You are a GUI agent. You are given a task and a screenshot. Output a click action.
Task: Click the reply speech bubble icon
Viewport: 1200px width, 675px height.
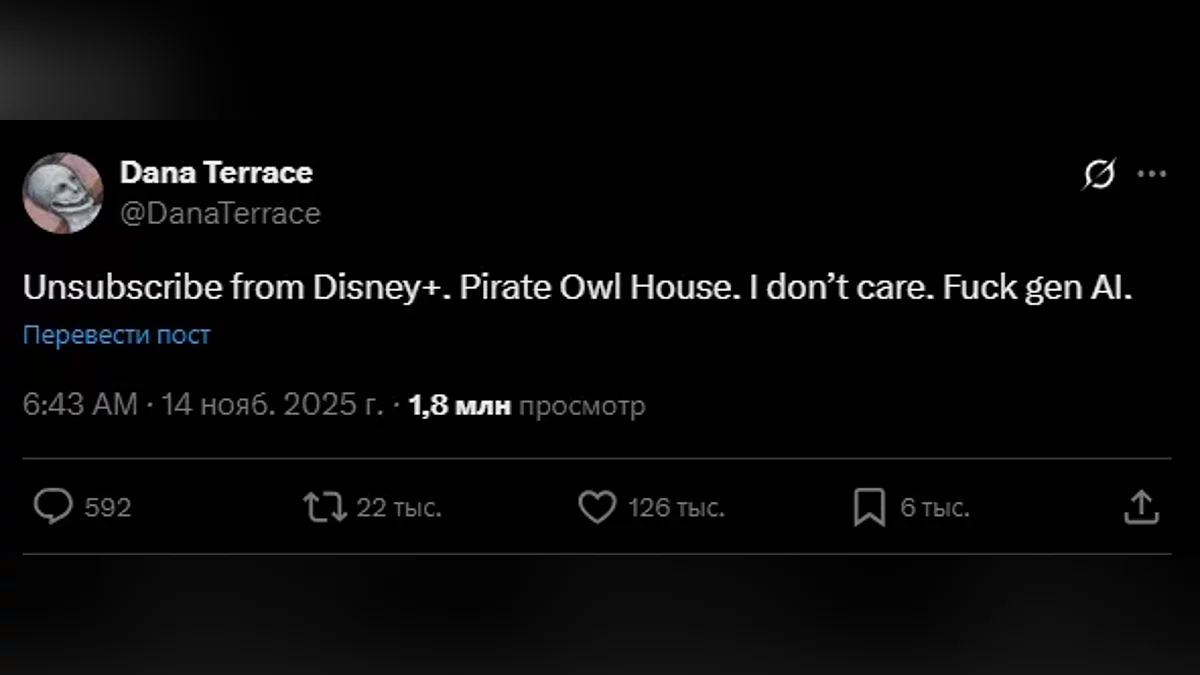tap(52, 507)
